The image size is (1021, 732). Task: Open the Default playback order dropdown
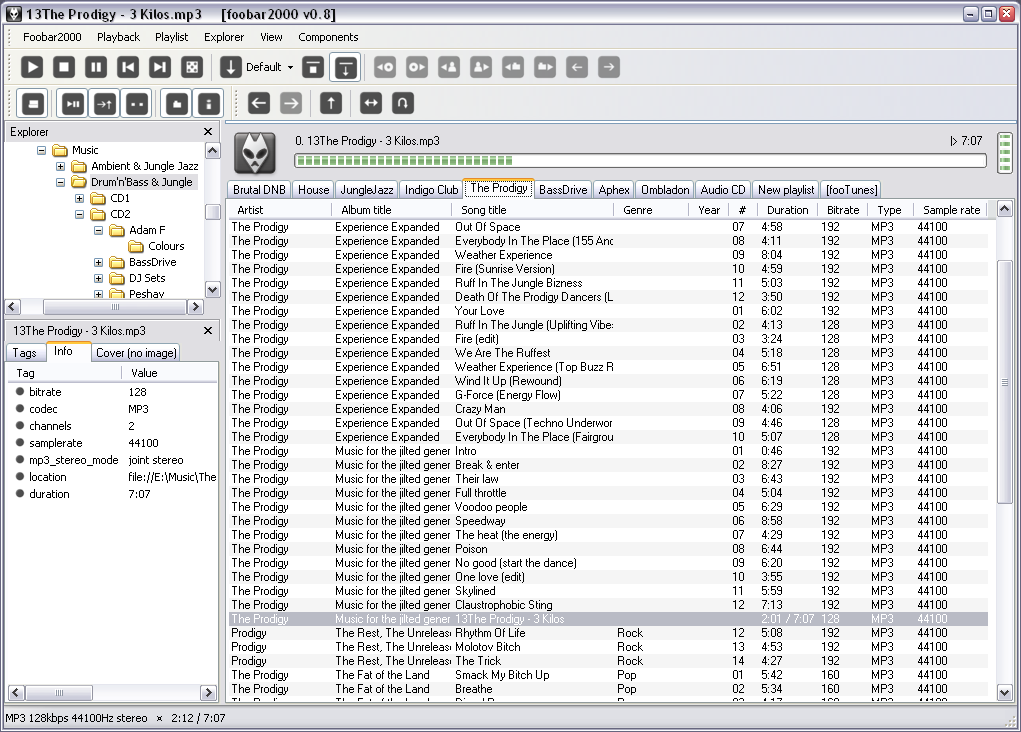(x=290, y=67)
